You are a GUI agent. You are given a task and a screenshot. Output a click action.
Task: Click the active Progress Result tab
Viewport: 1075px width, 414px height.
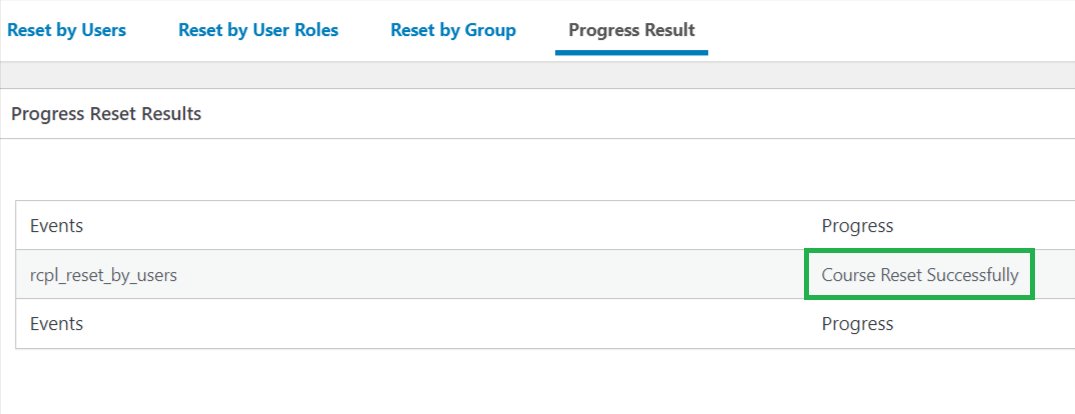click(631, 31)
